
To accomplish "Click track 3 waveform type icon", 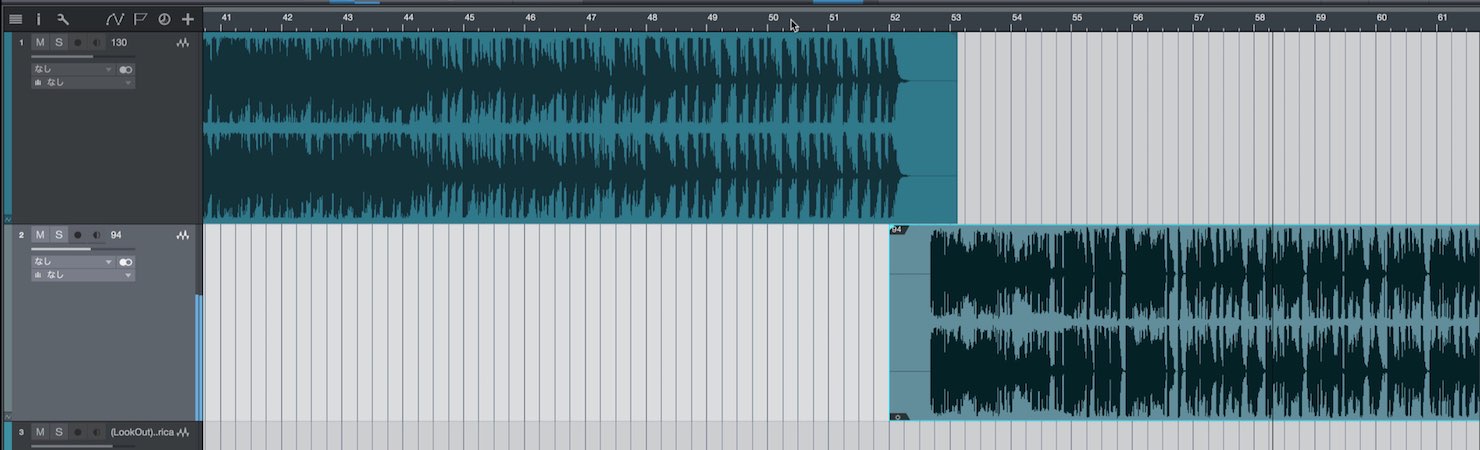I will coord(183,433).
